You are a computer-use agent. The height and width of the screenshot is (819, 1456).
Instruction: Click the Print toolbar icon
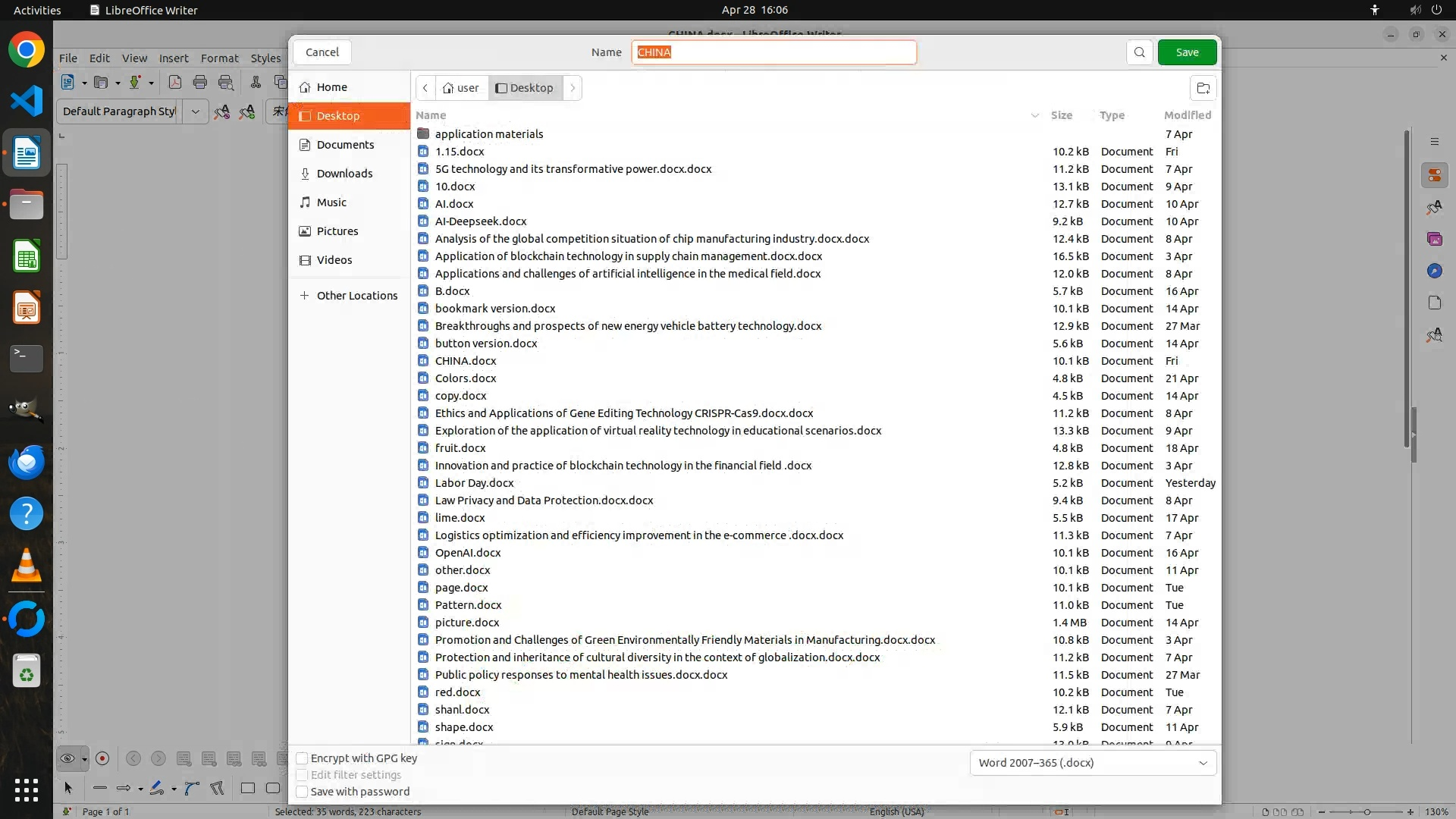coord(200,83)
